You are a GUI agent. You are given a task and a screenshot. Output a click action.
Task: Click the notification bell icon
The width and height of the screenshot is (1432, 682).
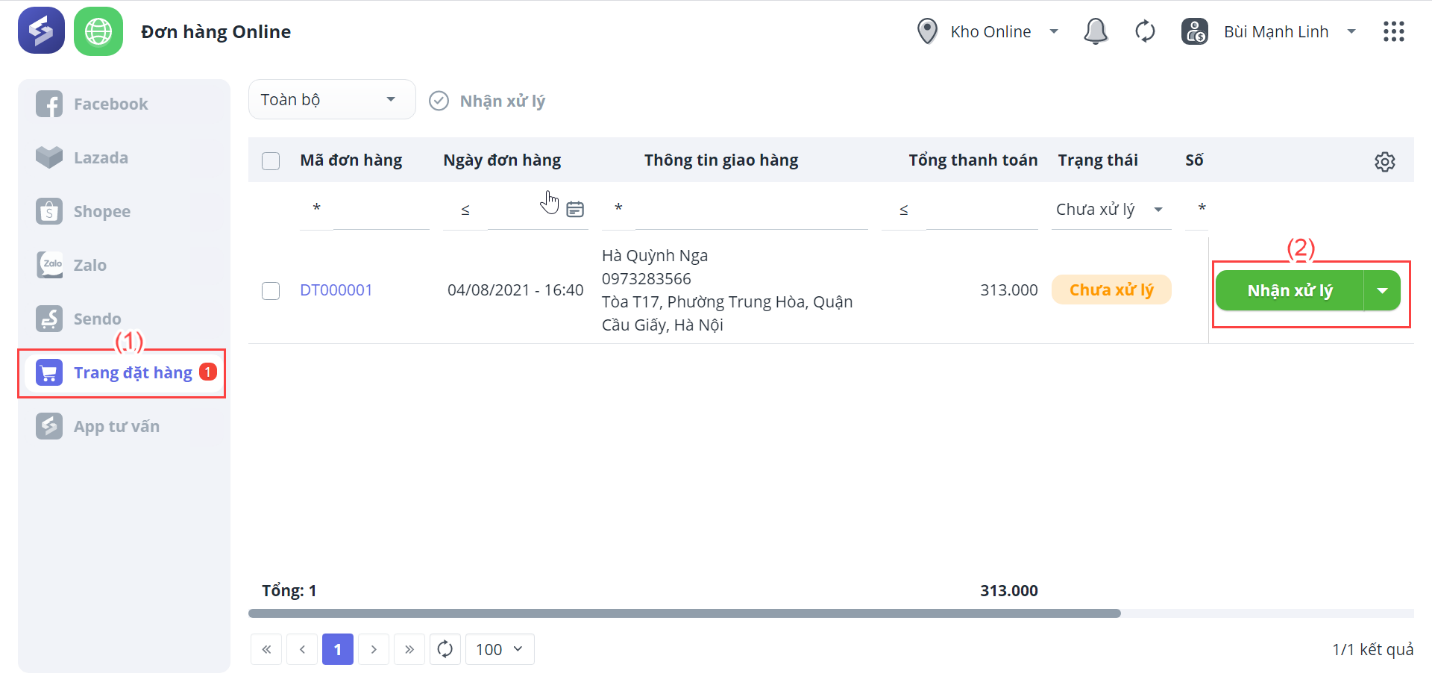point(1096,32)
